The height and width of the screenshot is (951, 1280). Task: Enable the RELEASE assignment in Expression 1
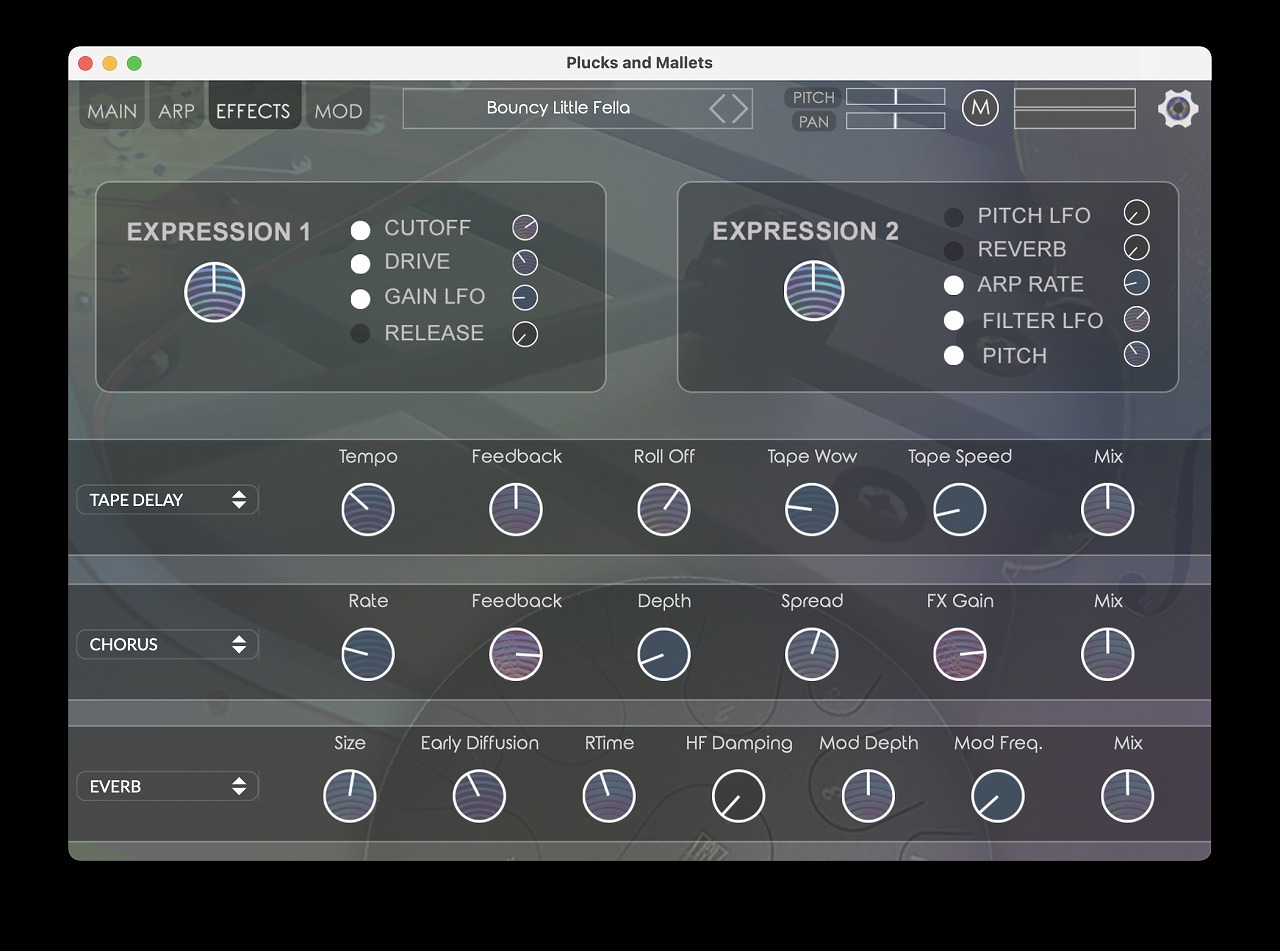(361, 334)
